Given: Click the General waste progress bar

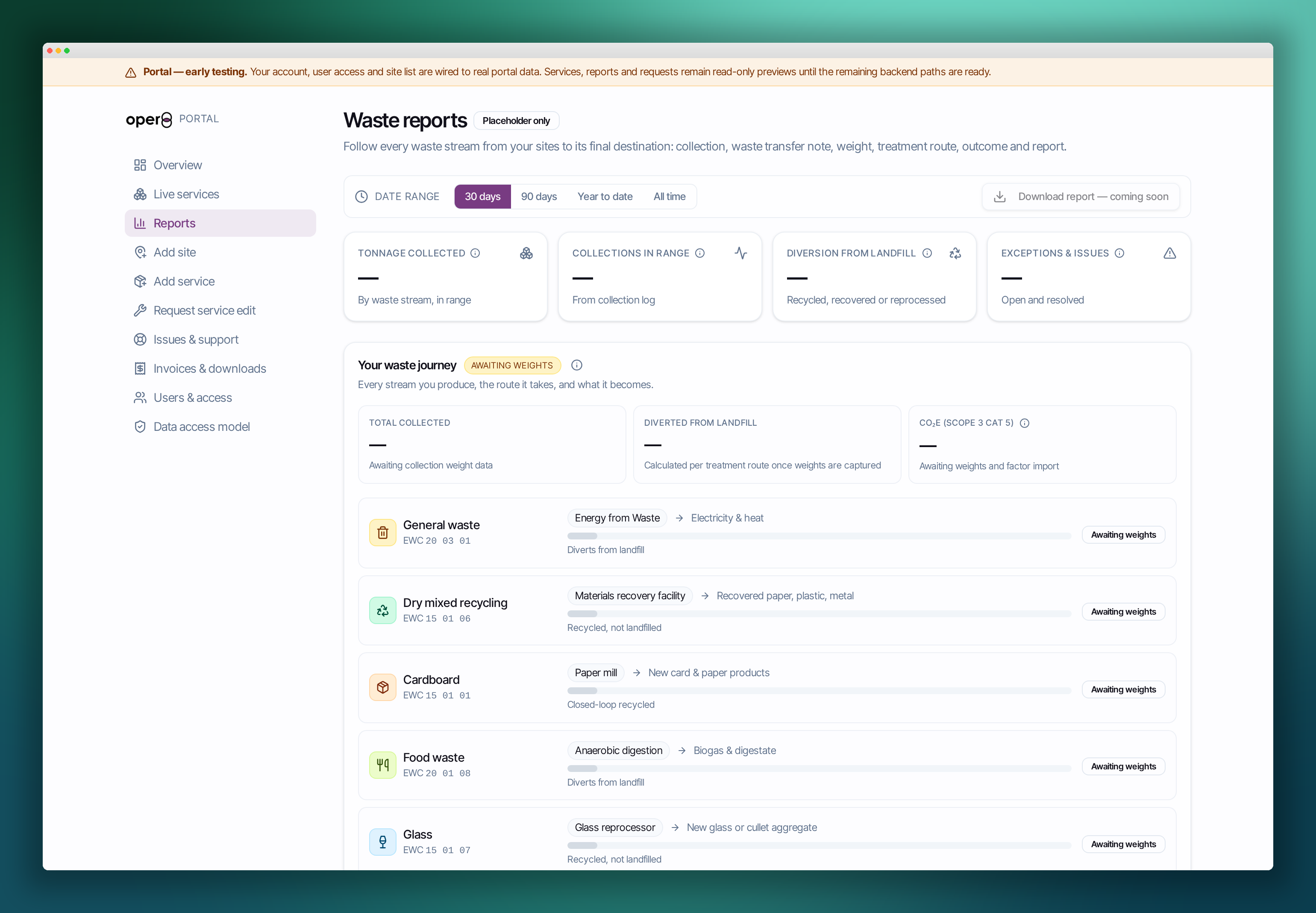Looking at the screenshot, I should coord(819,536).
